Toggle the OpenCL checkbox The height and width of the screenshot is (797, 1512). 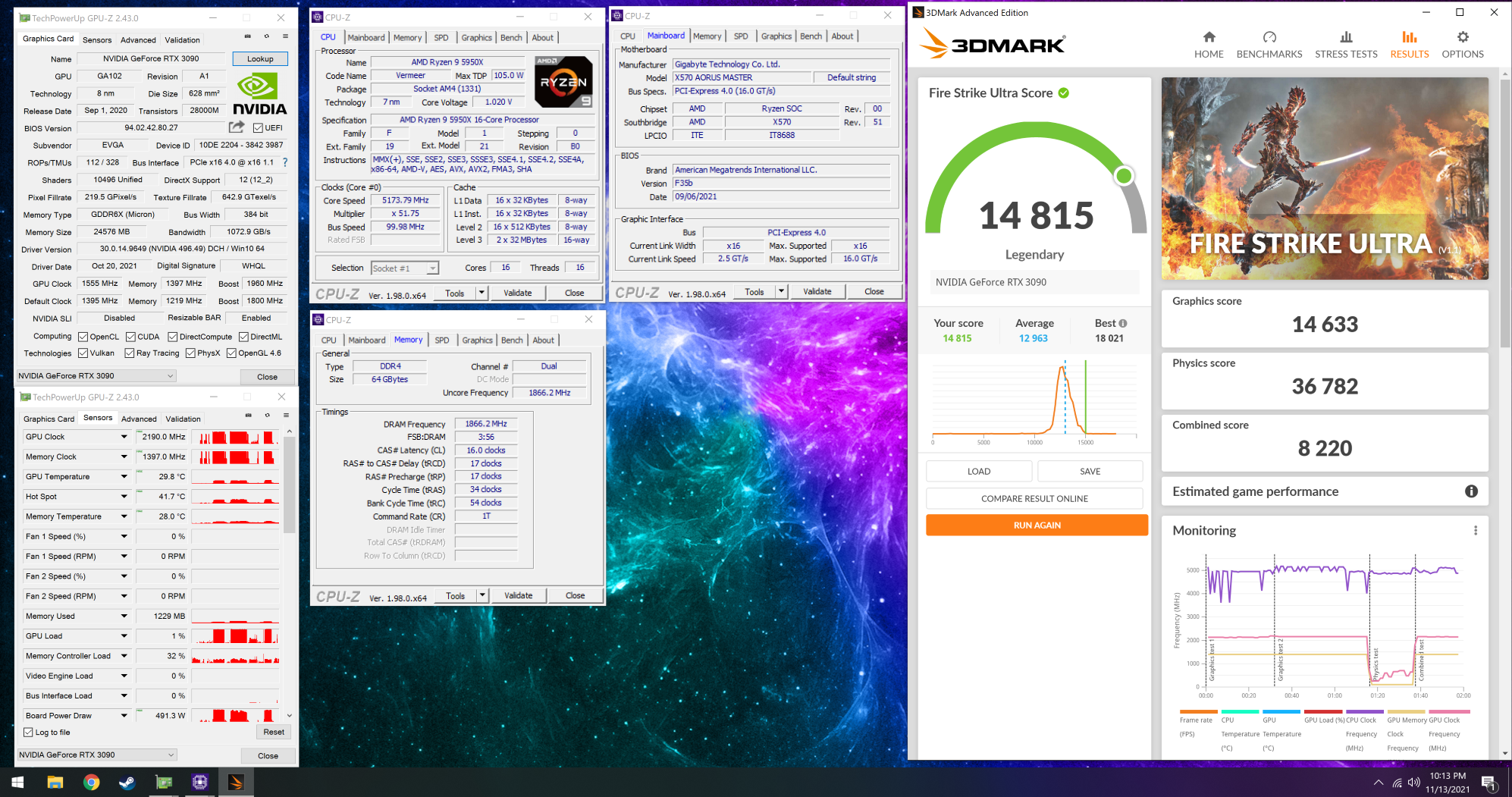click(83, 337)
